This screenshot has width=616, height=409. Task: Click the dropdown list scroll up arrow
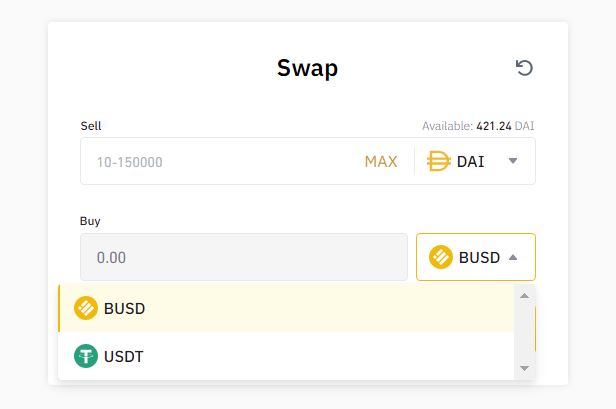coord(524,295)
